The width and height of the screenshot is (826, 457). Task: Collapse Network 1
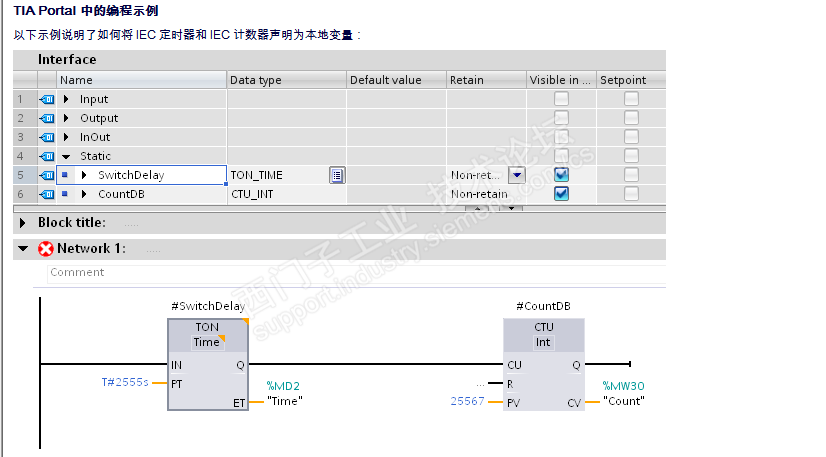pyautogui.click(x=23, y=248)
